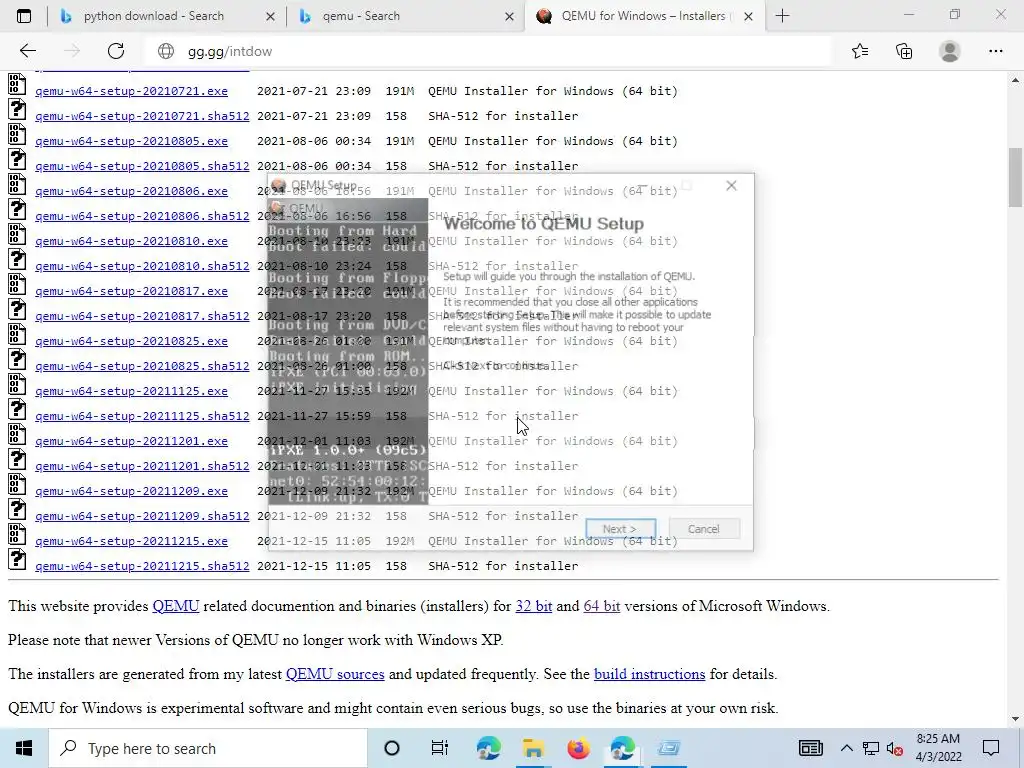This screenshot has height=768, width=1024.
Task: Click unknown file icon beside 20210721.sha512
Action: coord(17,110)
